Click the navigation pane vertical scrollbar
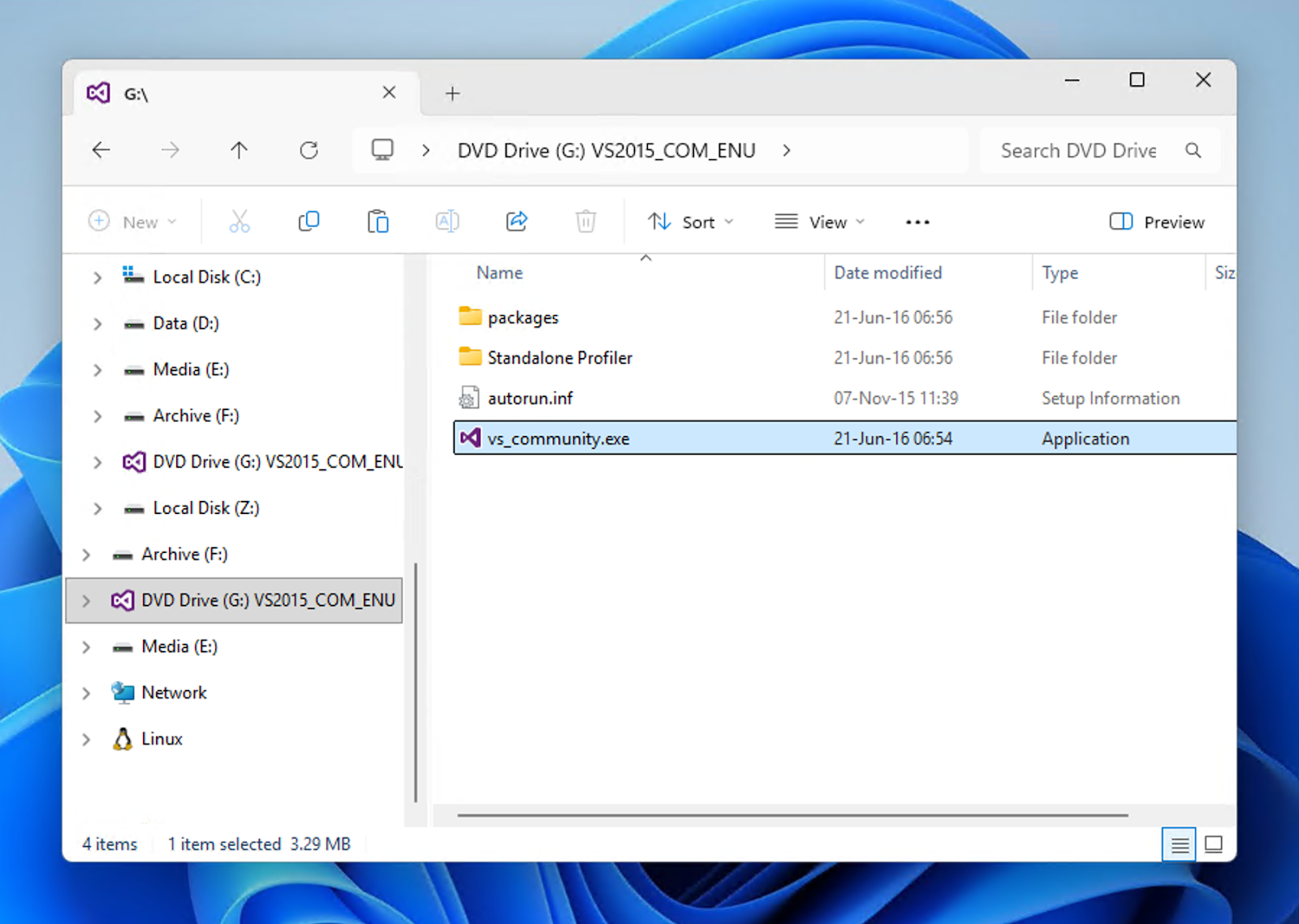1299x924 pixels. pyautogui.click(x=416, y=682)
